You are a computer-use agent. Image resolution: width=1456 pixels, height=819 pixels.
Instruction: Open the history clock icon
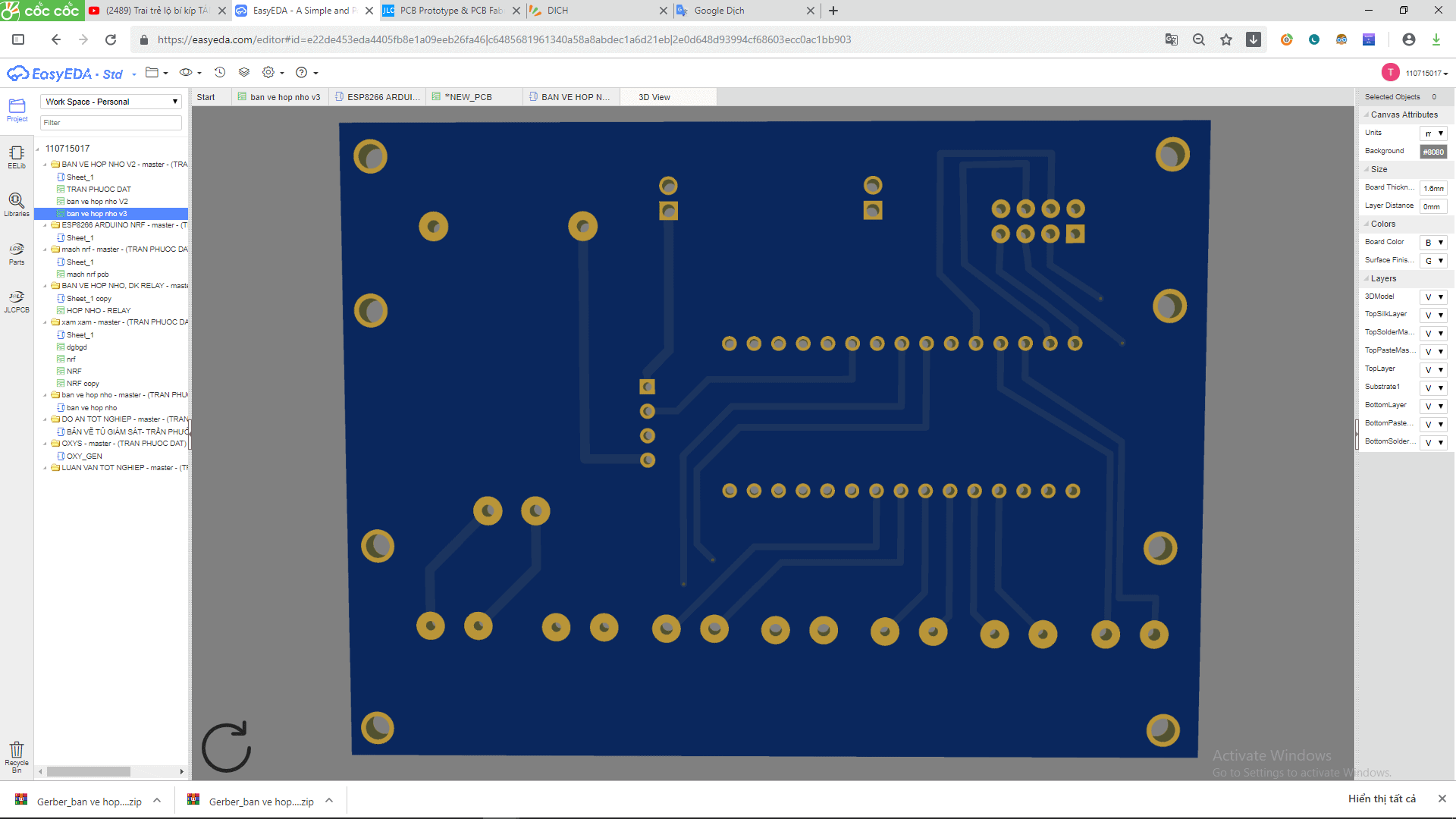(x=220, y=73)
